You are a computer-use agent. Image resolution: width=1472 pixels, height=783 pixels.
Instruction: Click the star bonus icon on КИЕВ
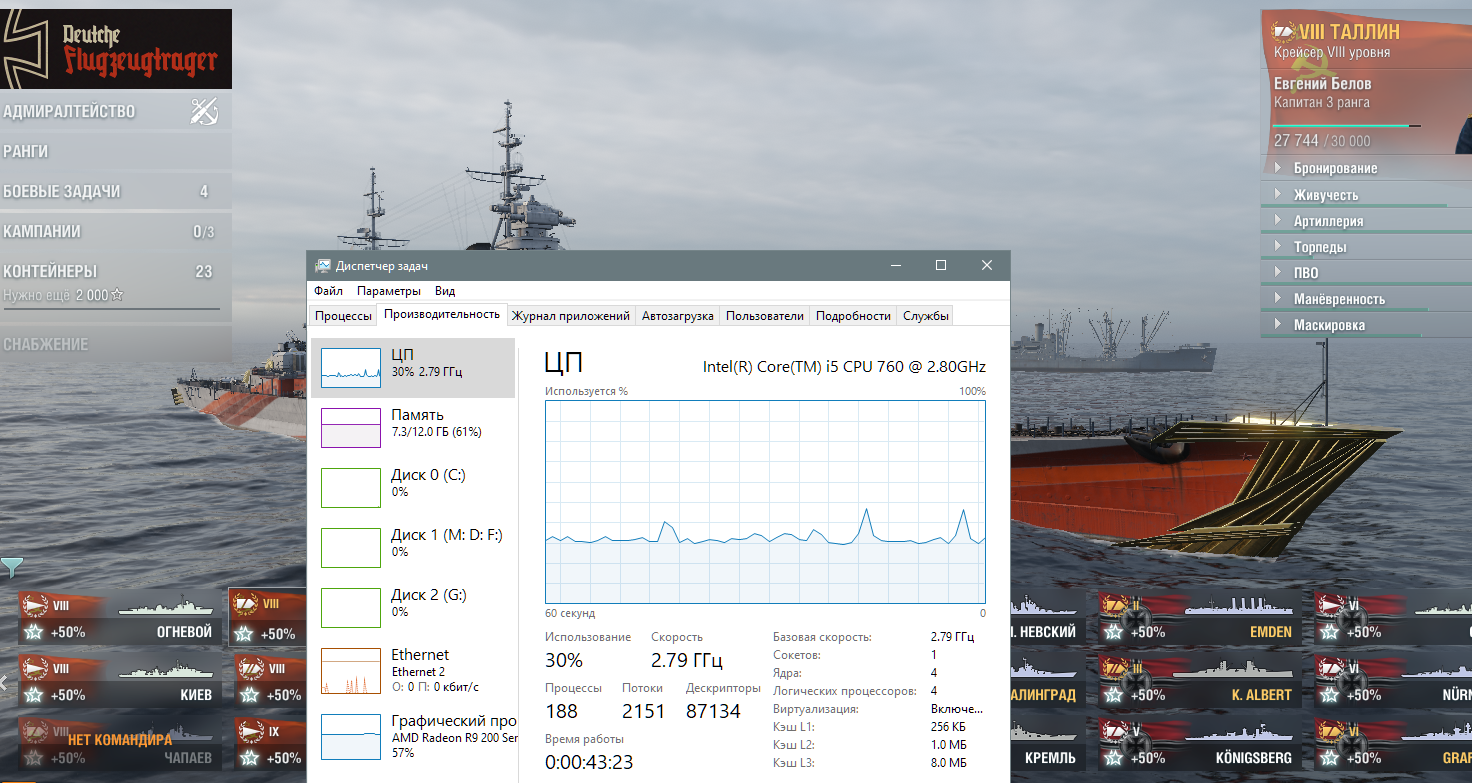[x=34, y=694]
